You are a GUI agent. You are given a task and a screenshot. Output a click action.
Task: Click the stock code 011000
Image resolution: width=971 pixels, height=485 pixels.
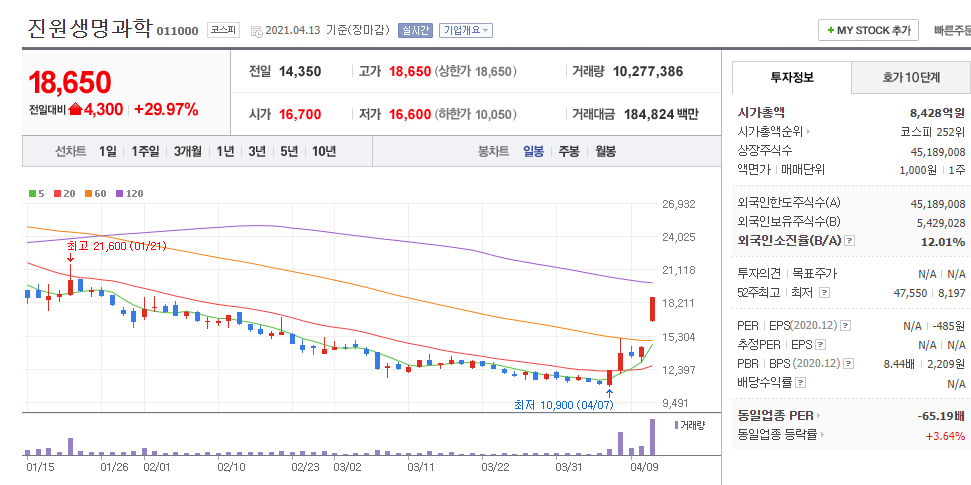point(177,31)
